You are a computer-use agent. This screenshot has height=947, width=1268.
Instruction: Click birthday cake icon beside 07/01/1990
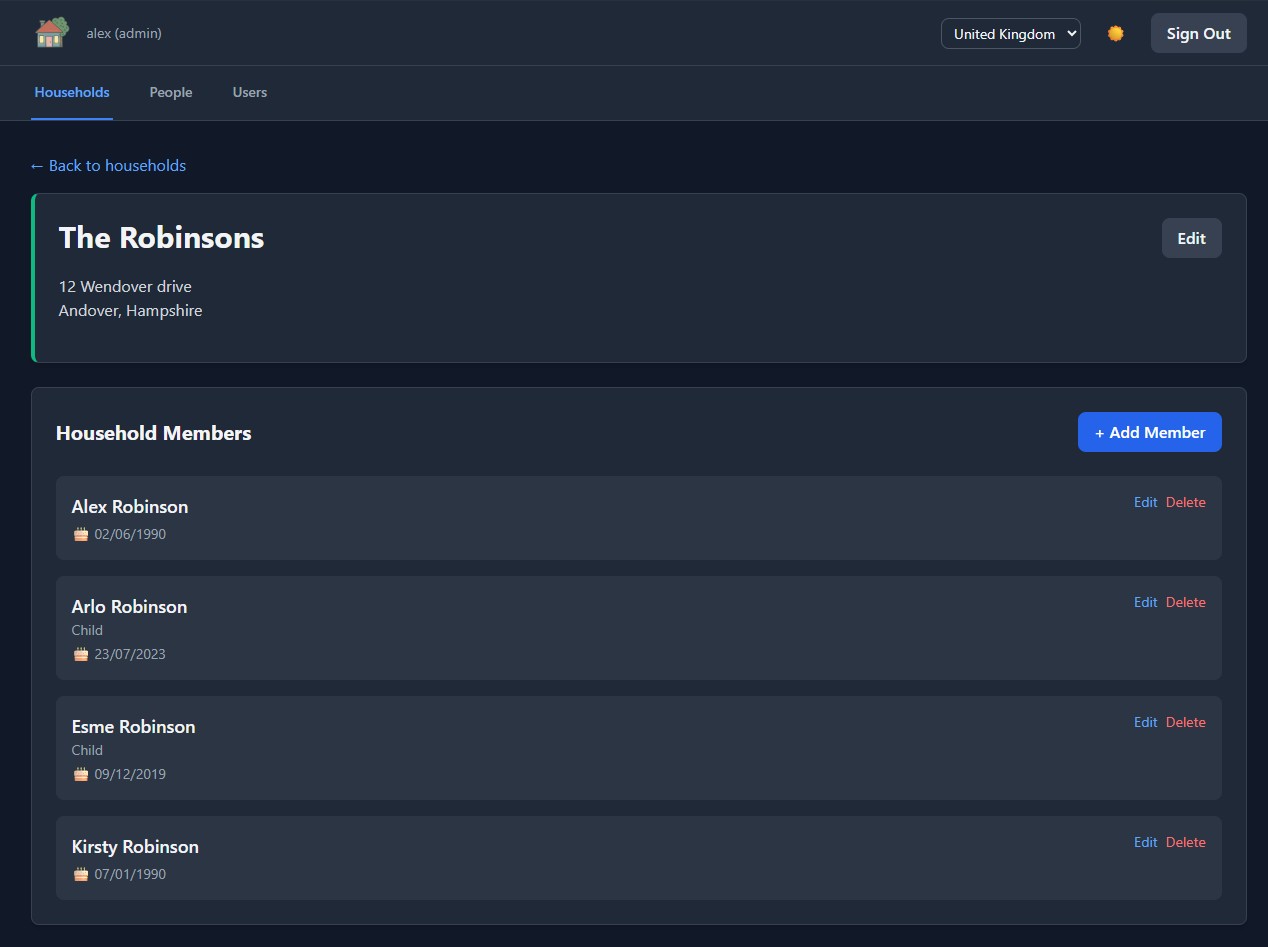pyautogui.click(x=81, y=874)
